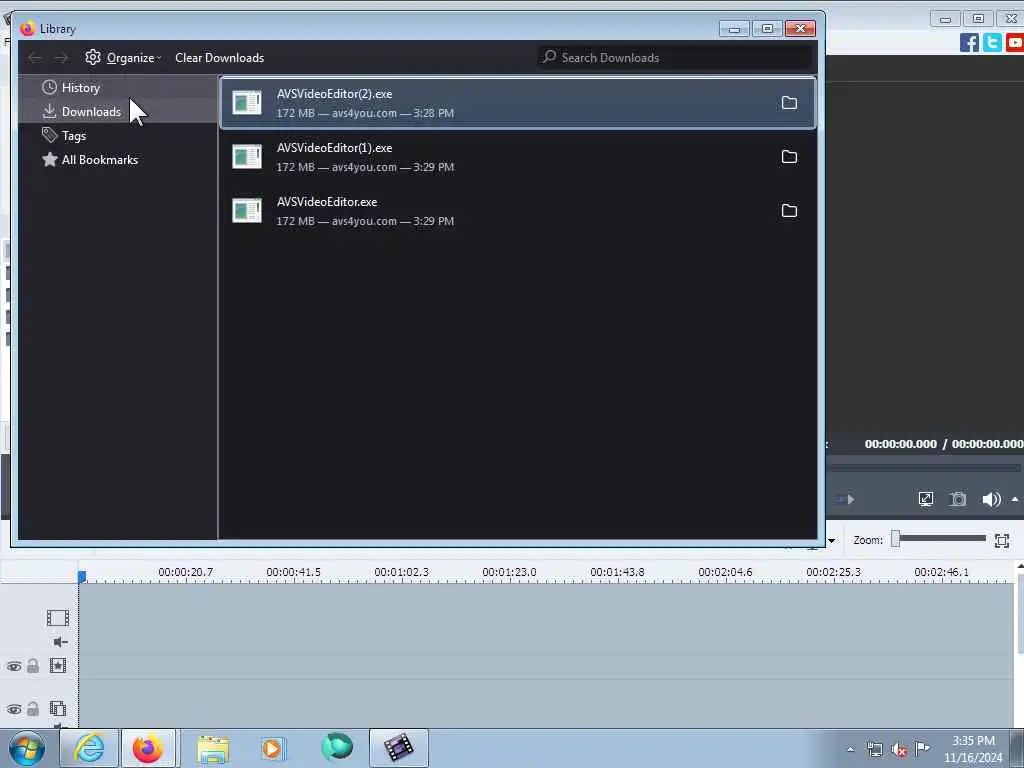Open containing folder for AVSVideoEditor(1).exe
Viewport: 1024px width, 768px height.
click(790, 157)
